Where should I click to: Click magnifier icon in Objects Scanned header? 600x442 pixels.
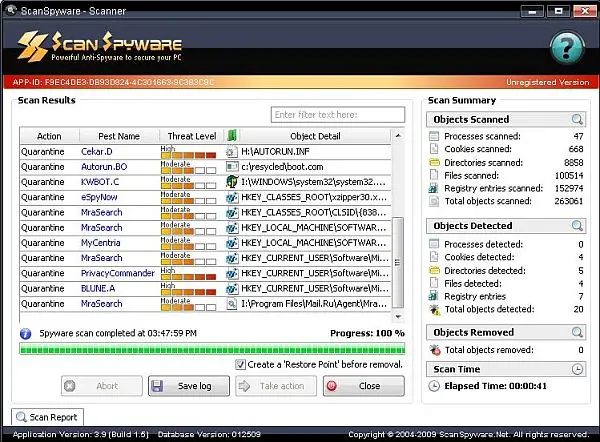click(577, 119)
